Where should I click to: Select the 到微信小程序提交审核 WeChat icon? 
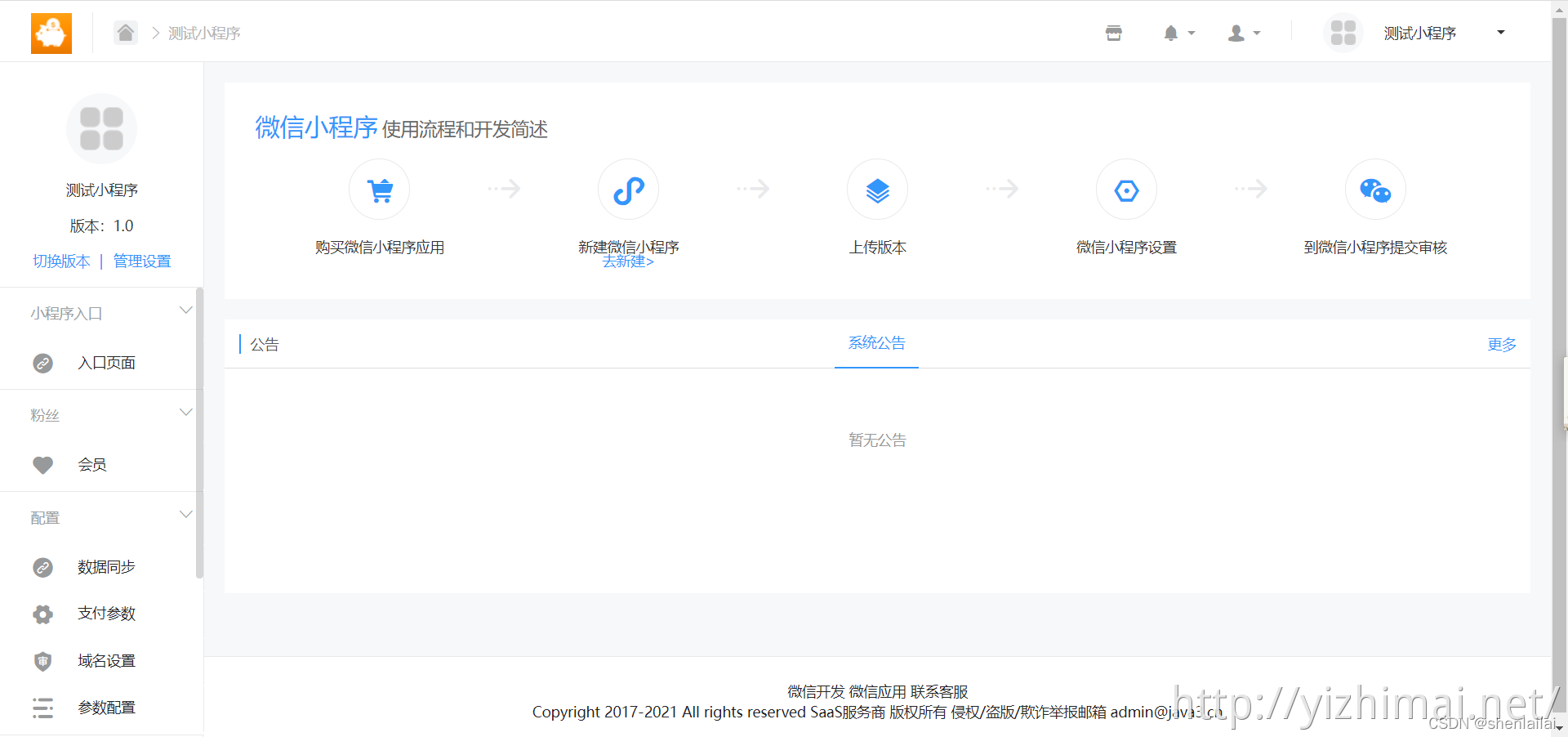click(x=1375, y=189)
